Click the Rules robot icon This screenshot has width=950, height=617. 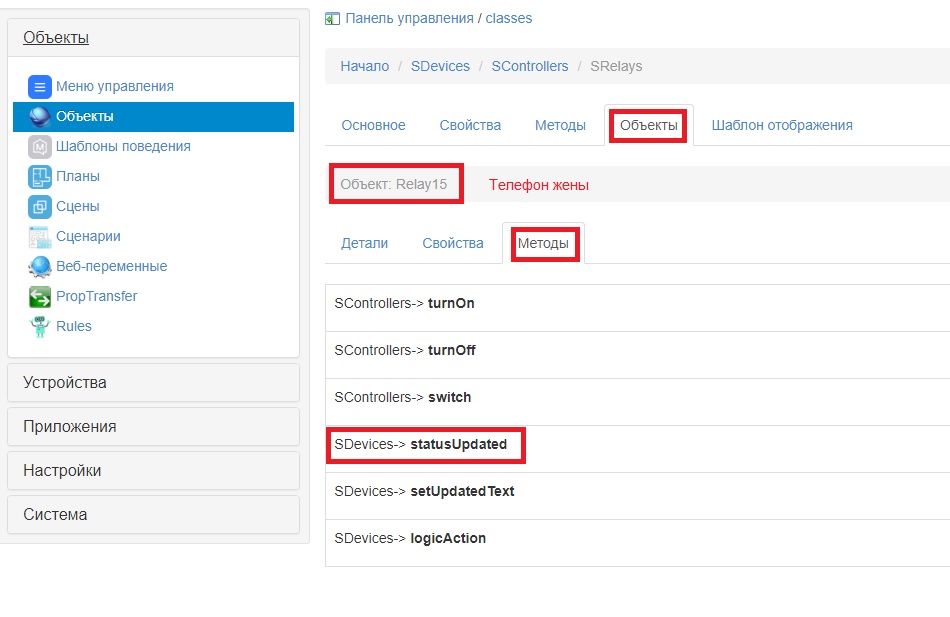pyautogui.click(x=39, y=326)
